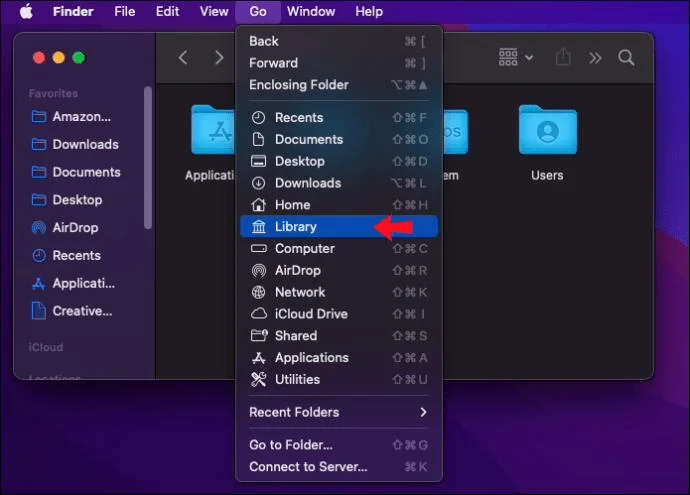Open the Finder app menu
690x495 pixels.
(x=73, y=11)
